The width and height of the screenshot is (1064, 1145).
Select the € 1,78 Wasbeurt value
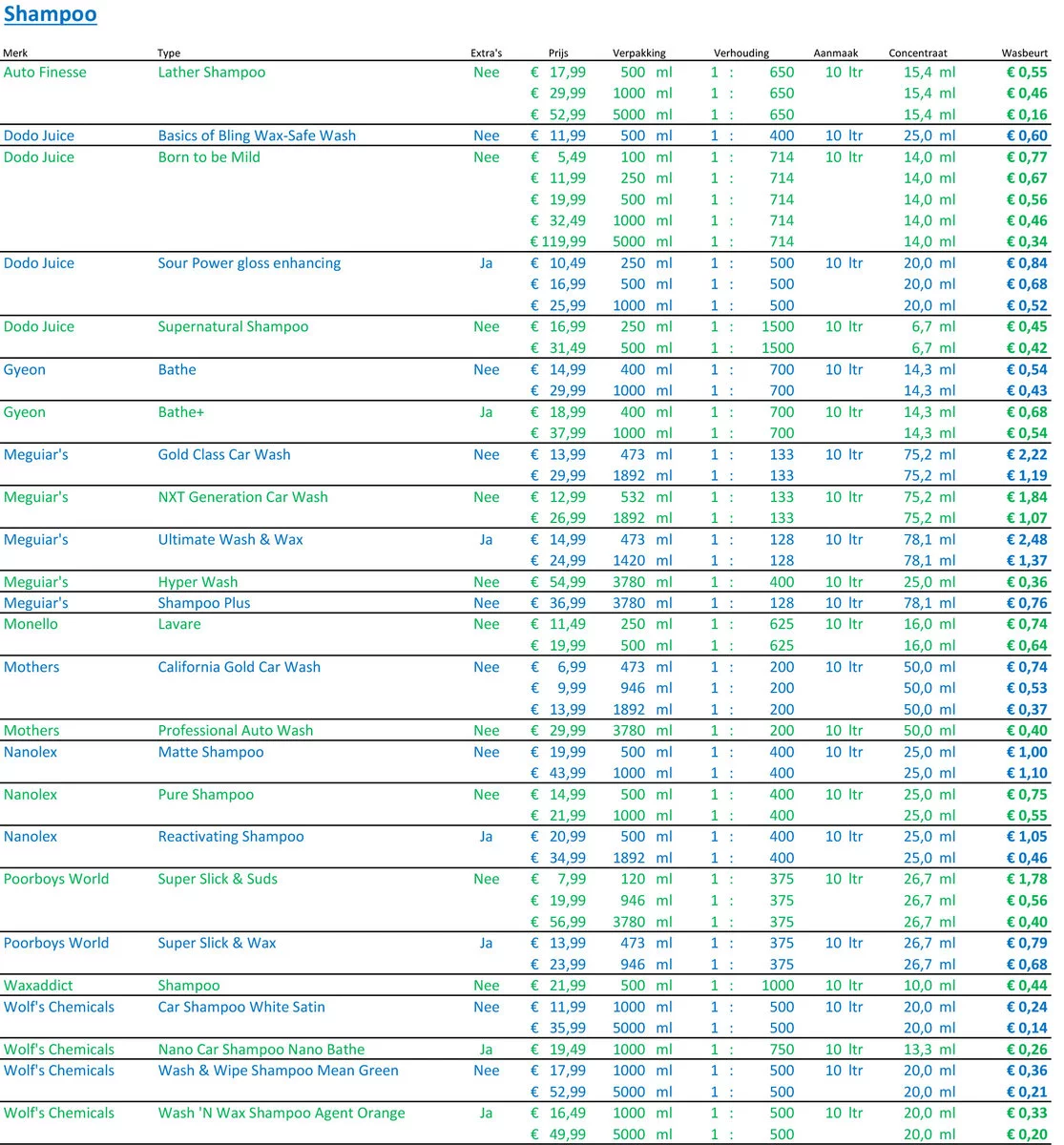pyautogui.click(x=1027, y=879)
